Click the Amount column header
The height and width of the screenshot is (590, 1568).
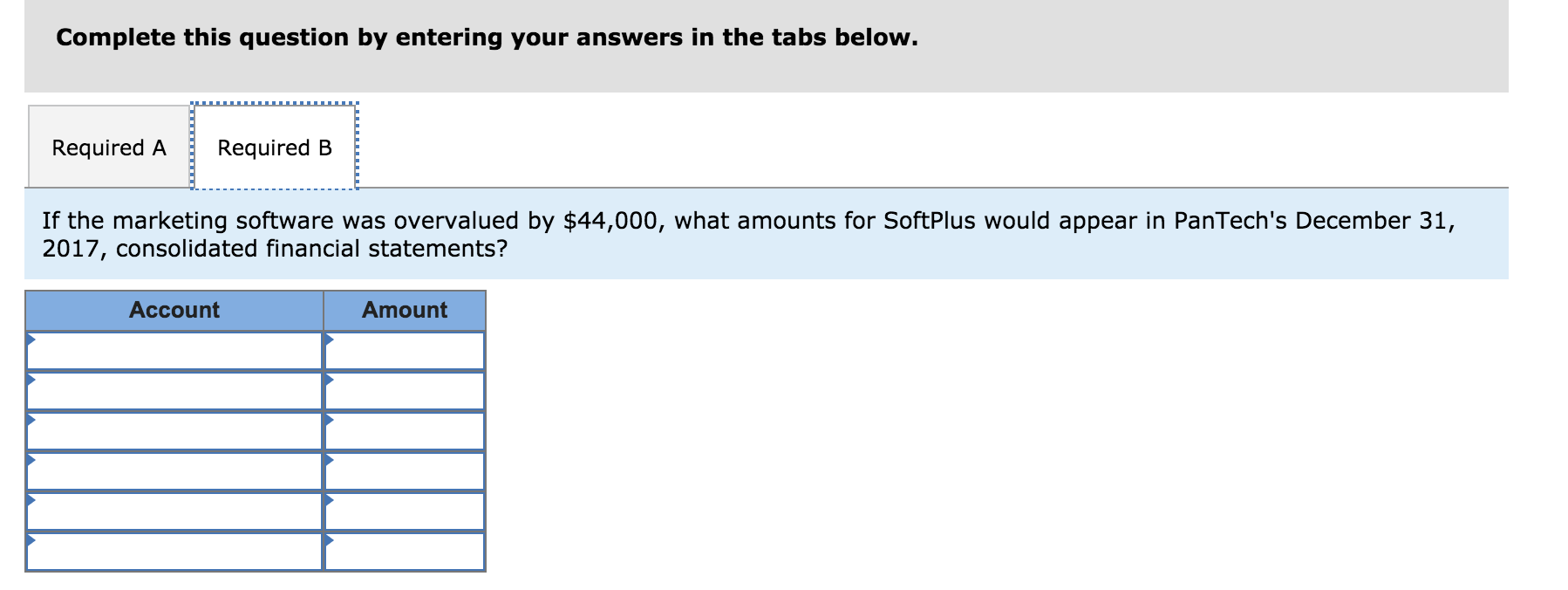pos(405,310)
